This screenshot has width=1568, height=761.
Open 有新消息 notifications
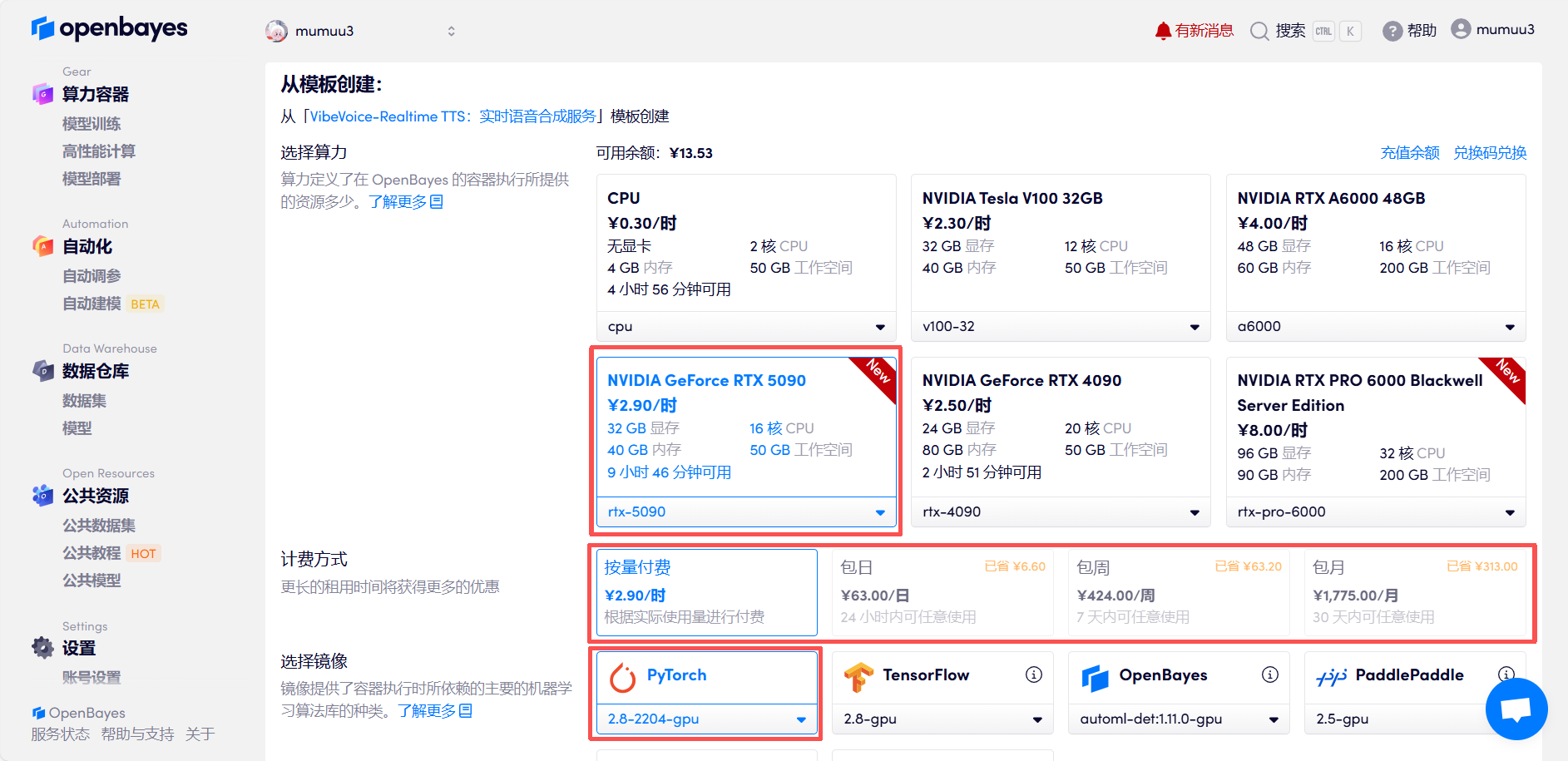[1204, 31]
